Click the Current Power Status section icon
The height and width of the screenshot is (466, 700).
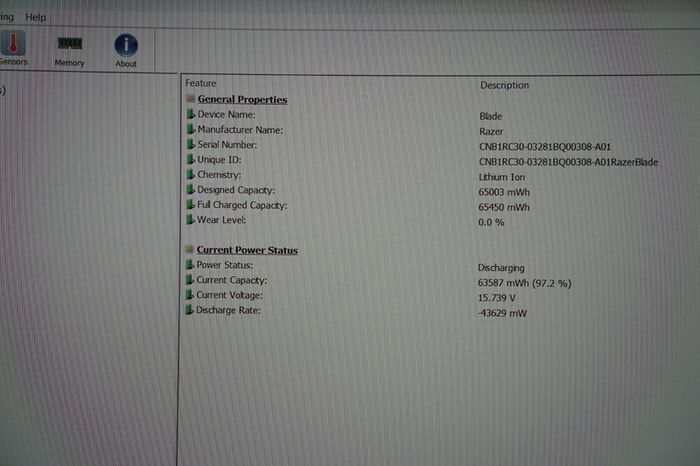pyautogui.click(x=189, y=249)
